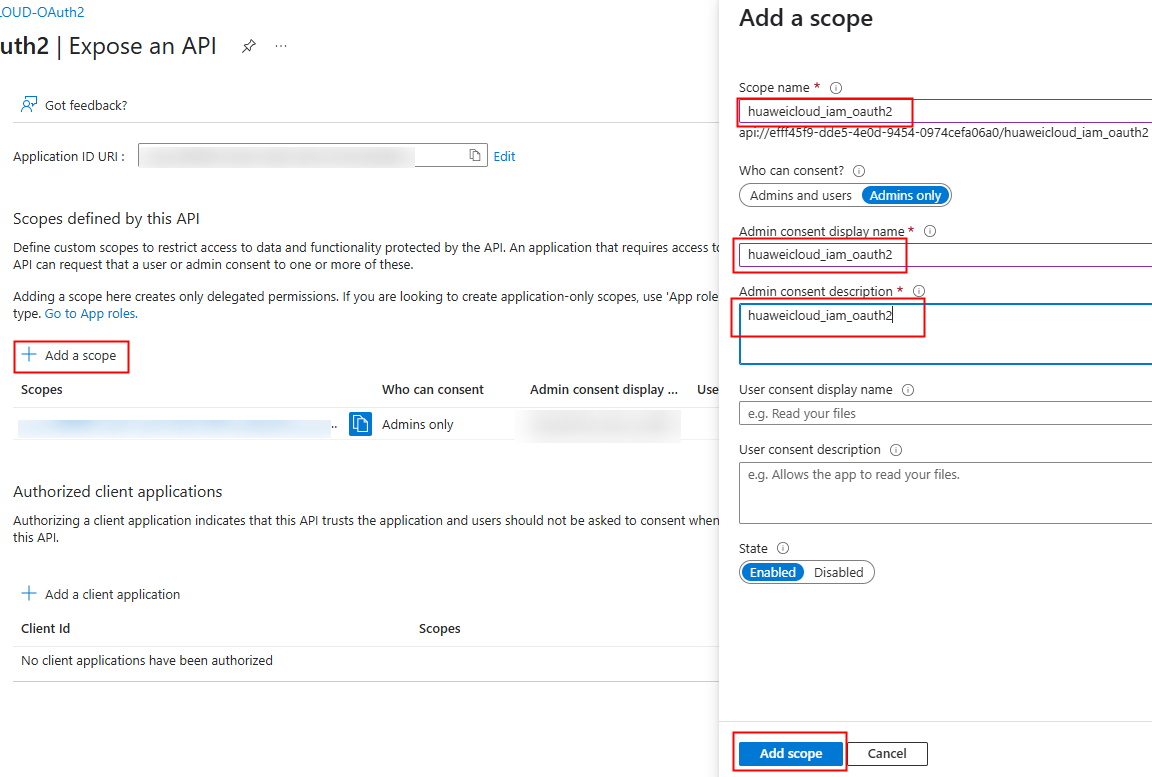Click the User consent display name field
Screen dimensions: 1152x777
[946, 413]
